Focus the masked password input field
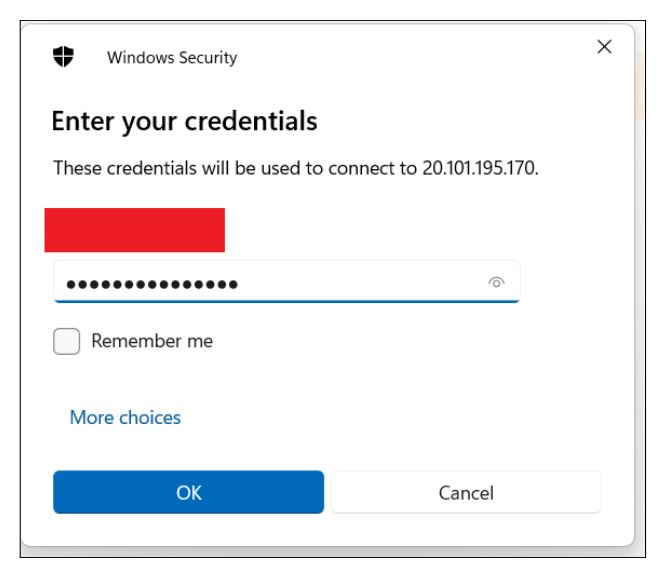This screenshot has height=576, width=662. [286, 282]
